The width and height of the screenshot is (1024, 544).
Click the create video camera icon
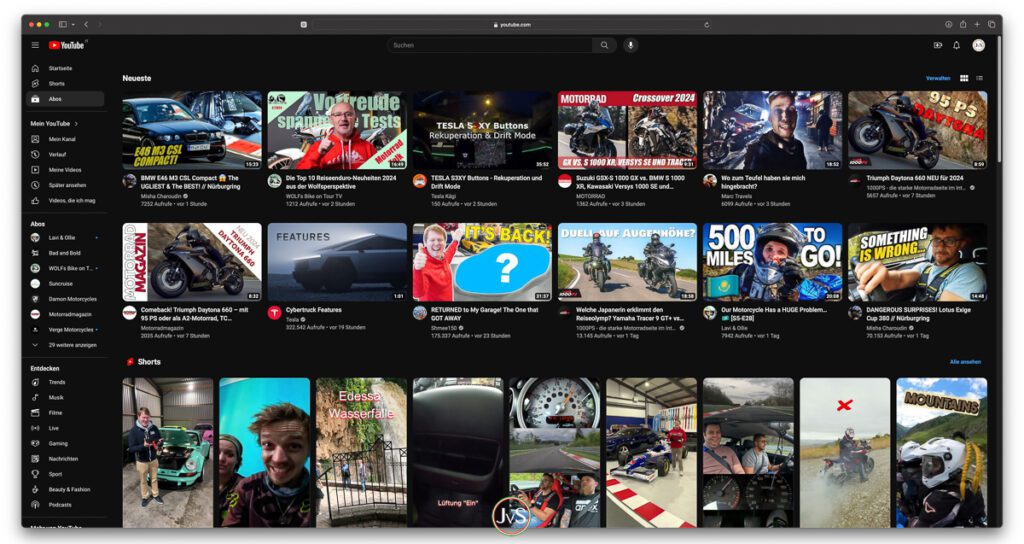click(938, 45)
